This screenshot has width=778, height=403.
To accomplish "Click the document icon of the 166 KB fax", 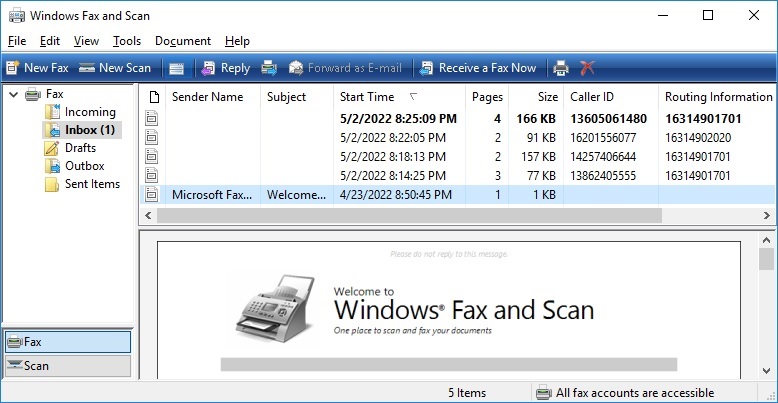I will point(151,118).
